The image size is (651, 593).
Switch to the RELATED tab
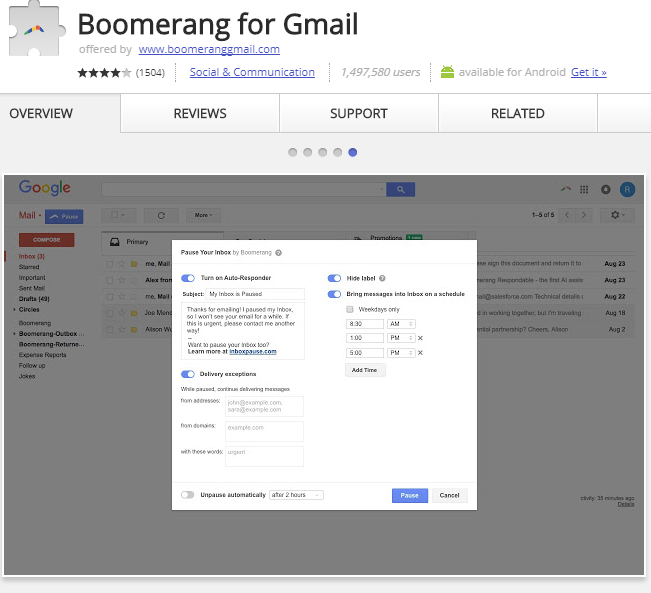coord(518,113)
